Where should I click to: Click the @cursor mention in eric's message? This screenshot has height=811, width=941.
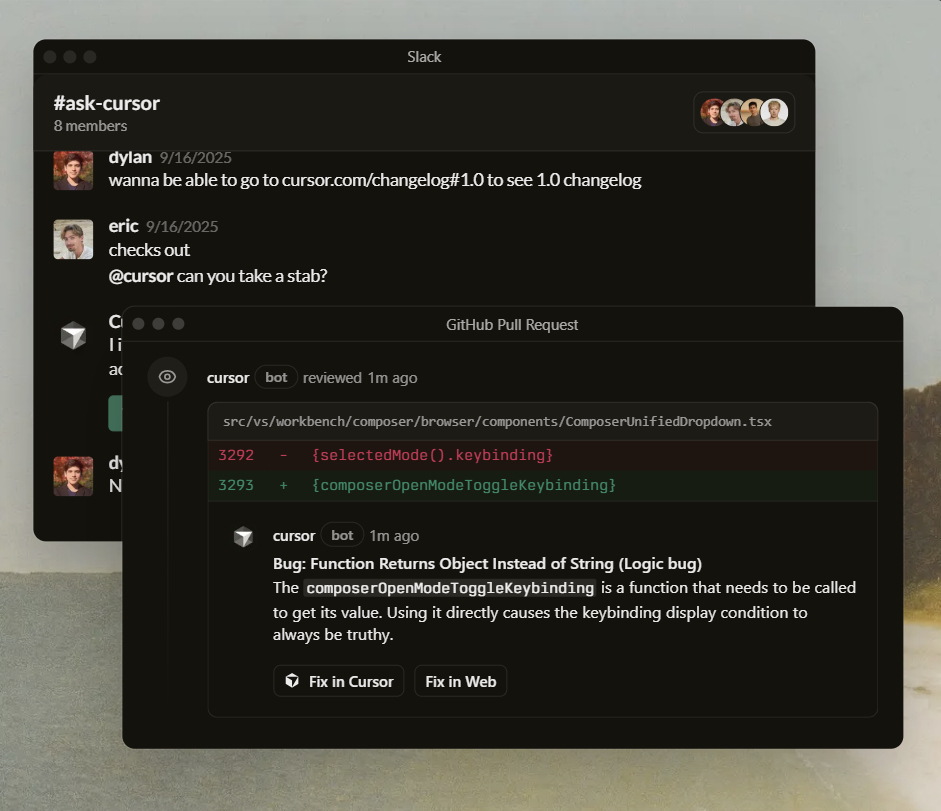(x=141, y=275)
